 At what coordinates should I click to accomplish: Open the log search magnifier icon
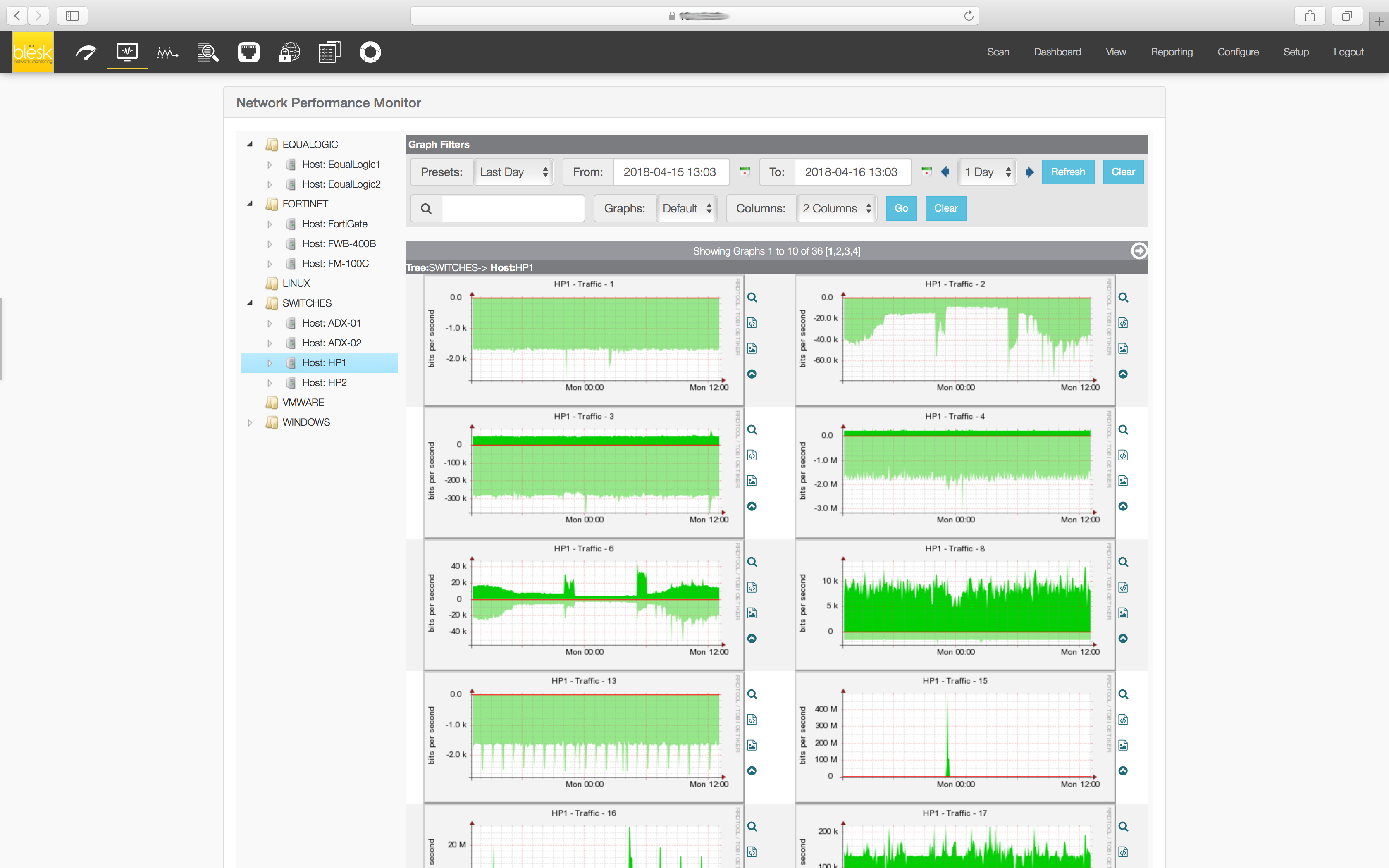tap(208, 52)
